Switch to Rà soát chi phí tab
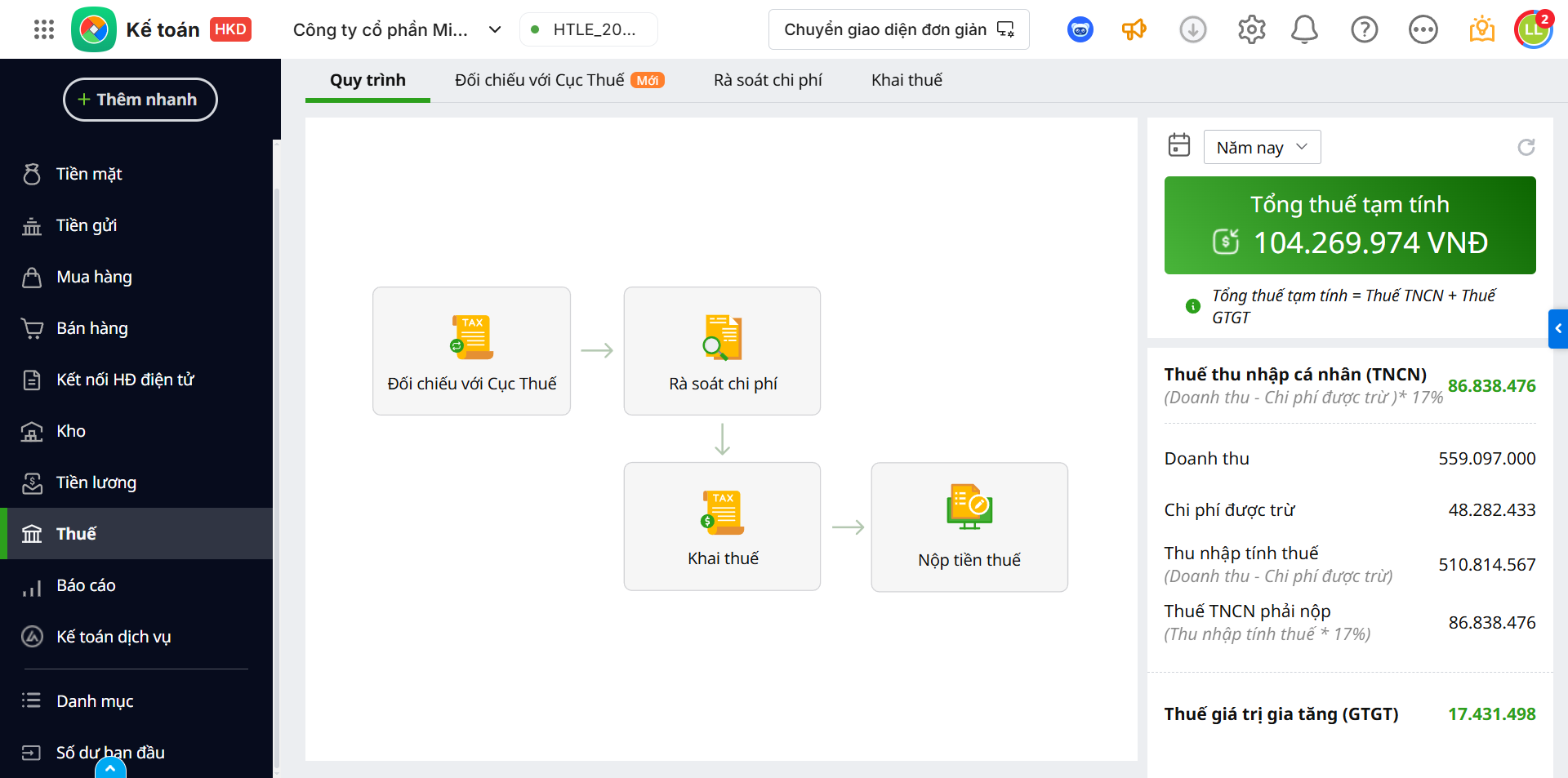This screenshot has height=778, width=1568. 768,80
